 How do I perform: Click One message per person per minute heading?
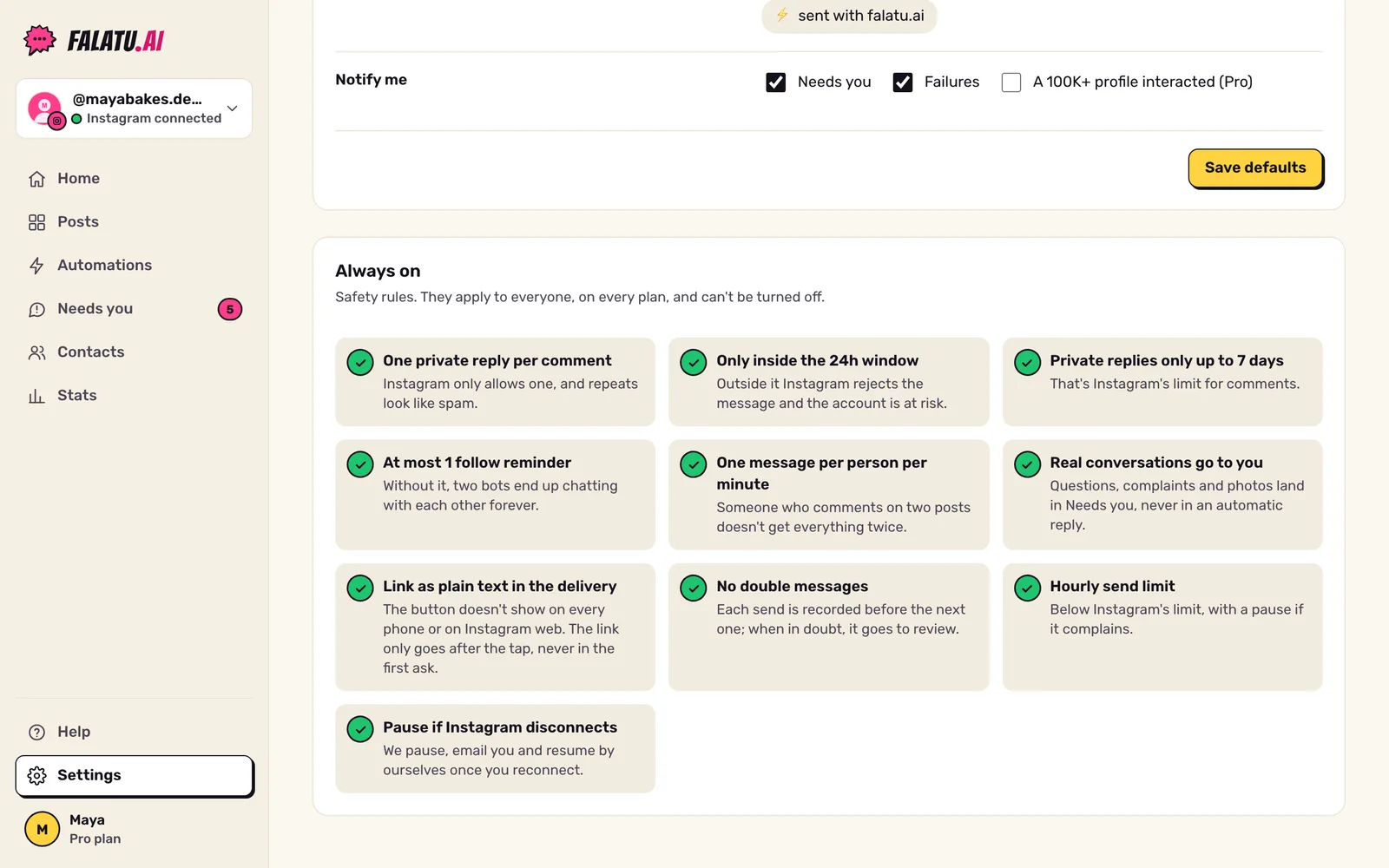coord(821,473)
